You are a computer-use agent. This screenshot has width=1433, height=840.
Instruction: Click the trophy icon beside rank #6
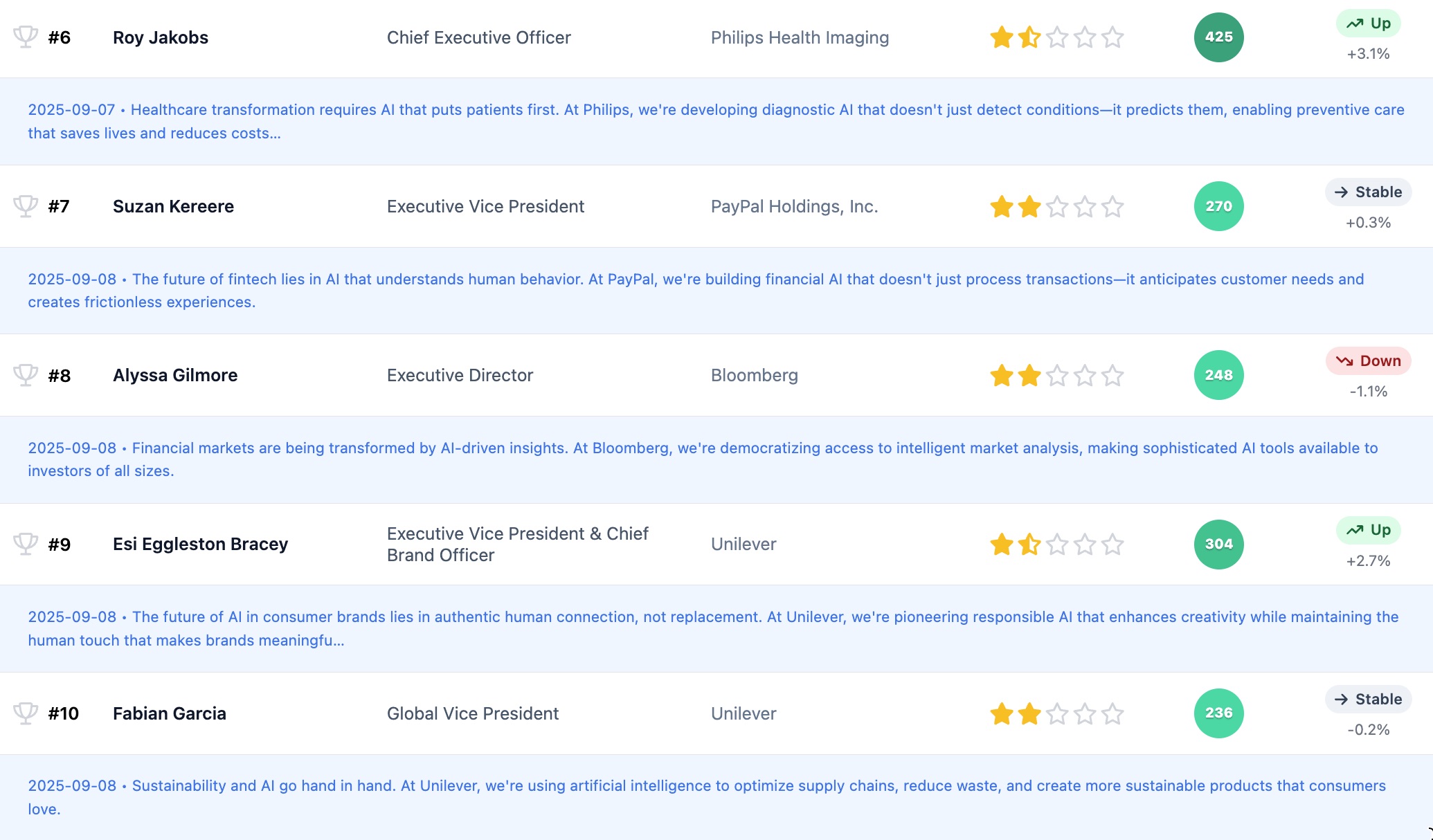(x=26, y=37)
